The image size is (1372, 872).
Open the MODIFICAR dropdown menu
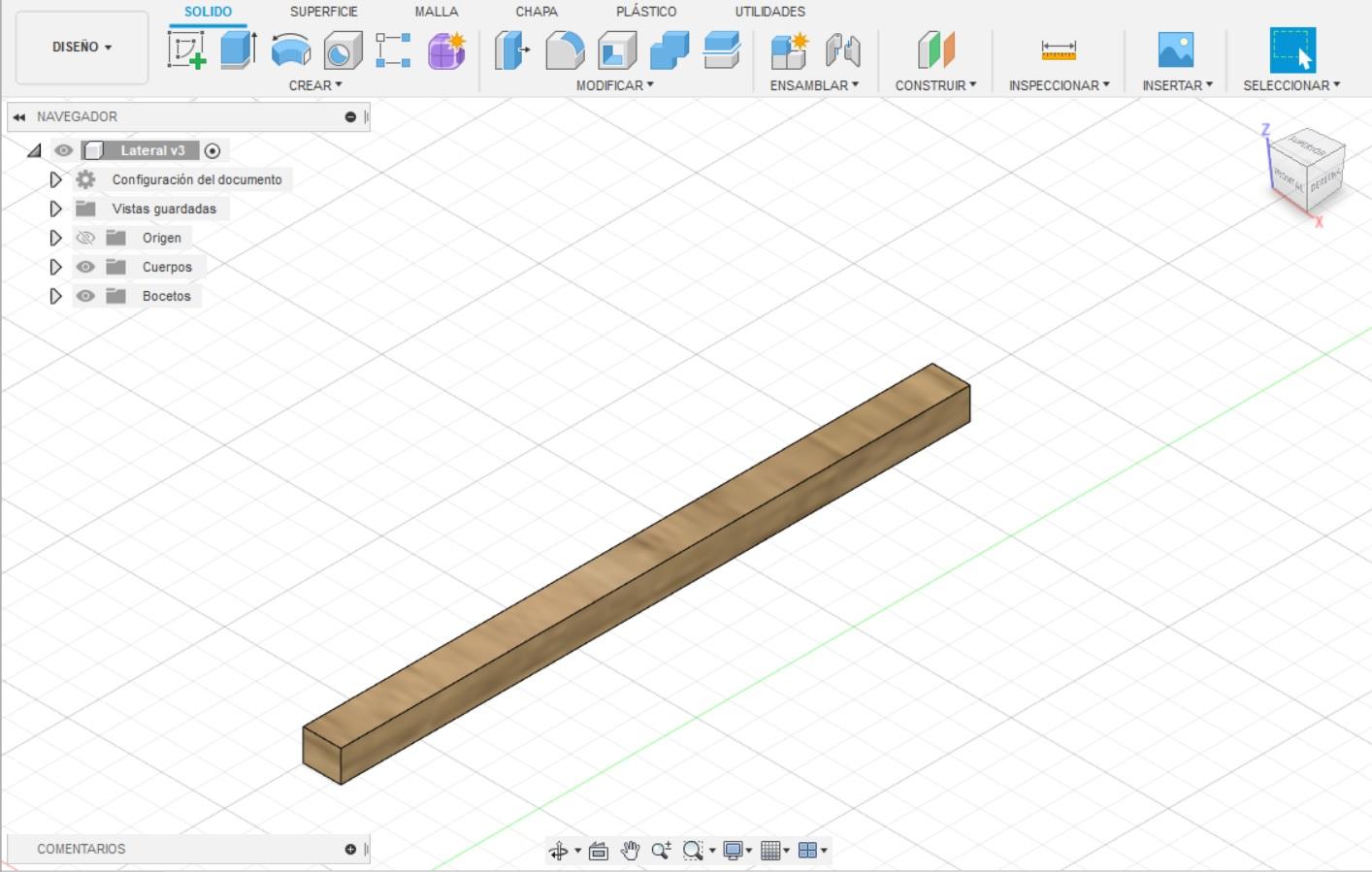tap(615, 85)
